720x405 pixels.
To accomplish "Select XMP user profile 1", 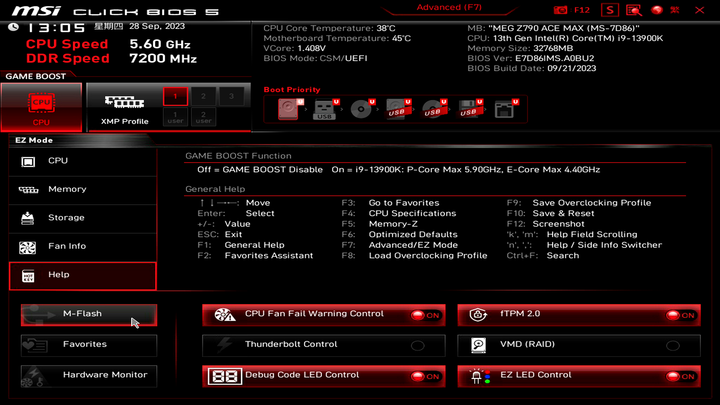I will 175,117.
